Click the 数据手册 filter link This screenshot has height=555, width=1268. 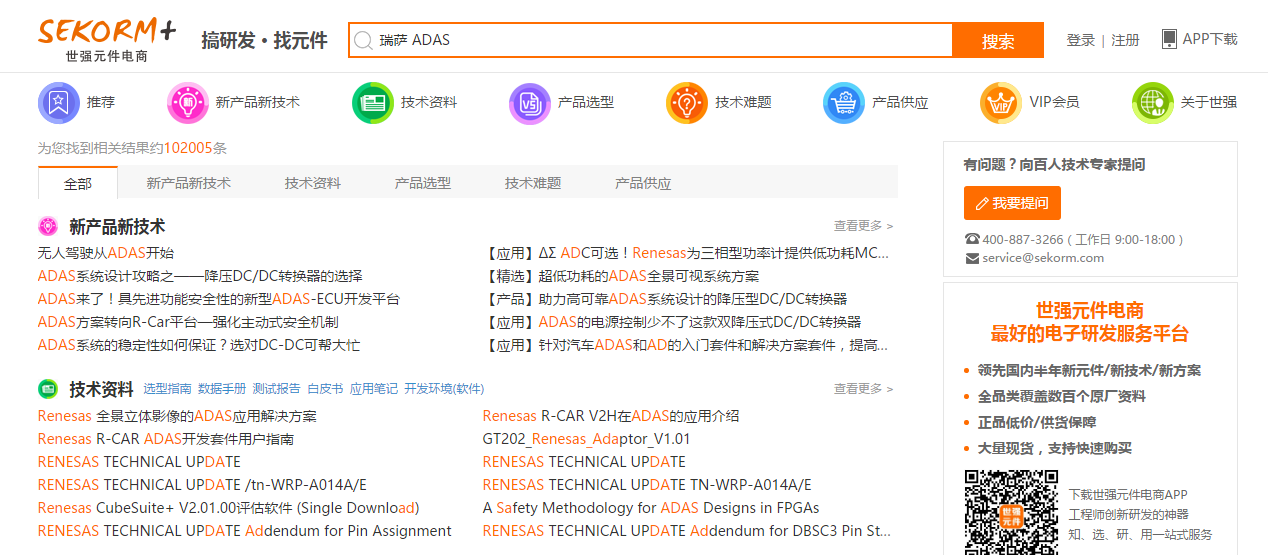[x=222, y=389]
